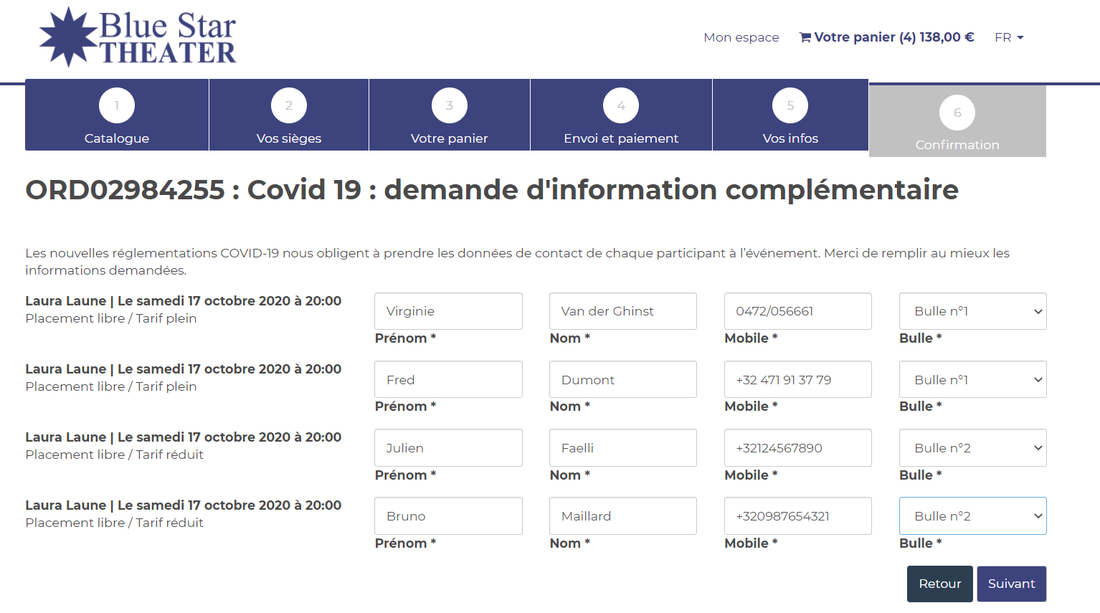Expand the Bulle dropdown for Fred Dumont
Image resolution: width=1100 pixels, height=613 pixels.
pos(972,380)
